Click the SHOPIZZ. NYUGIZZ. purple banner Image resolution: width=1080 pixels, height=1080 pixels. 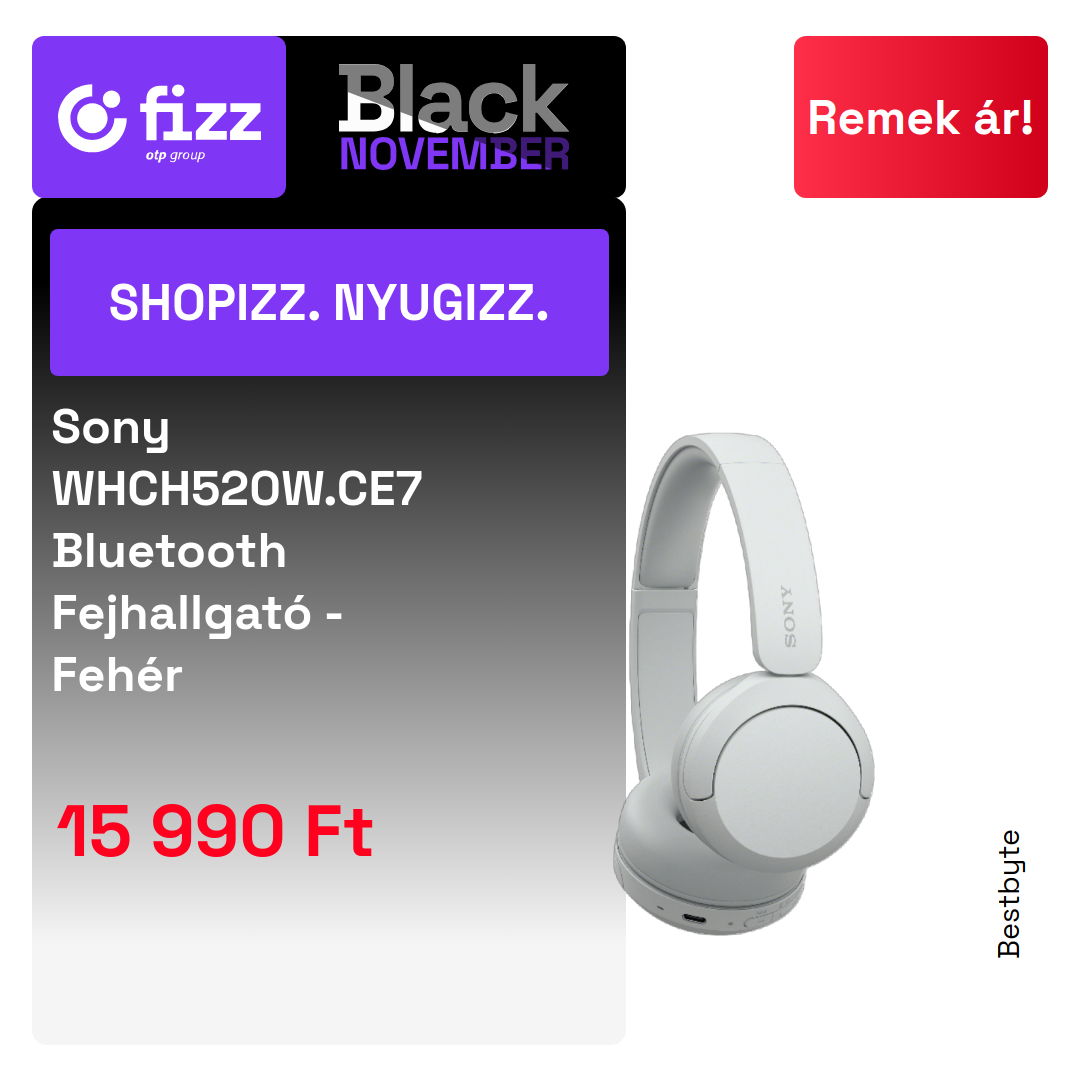329,302
